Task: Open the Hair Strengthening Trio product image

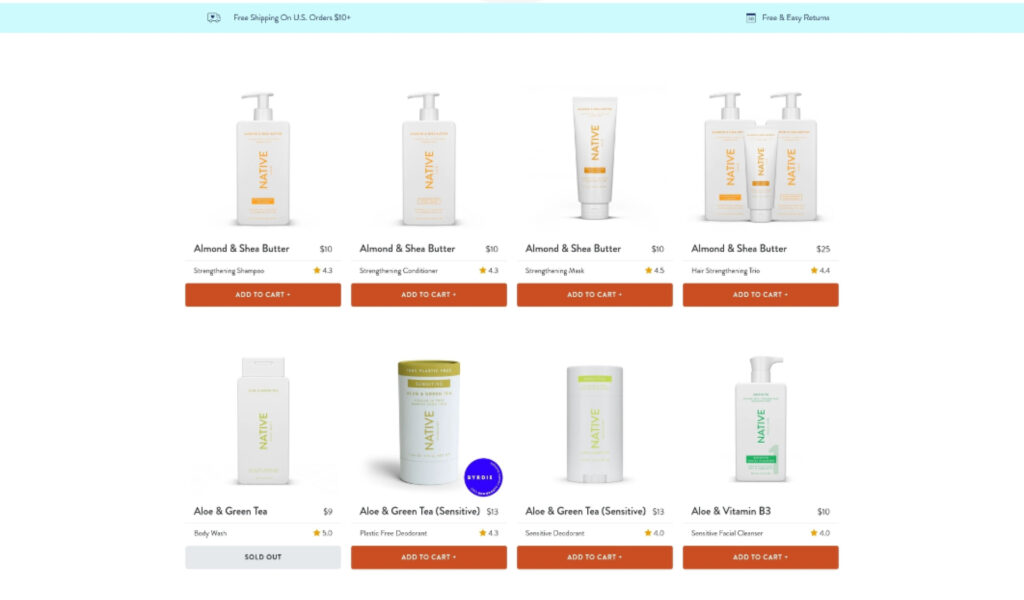Action: [761, 157]
